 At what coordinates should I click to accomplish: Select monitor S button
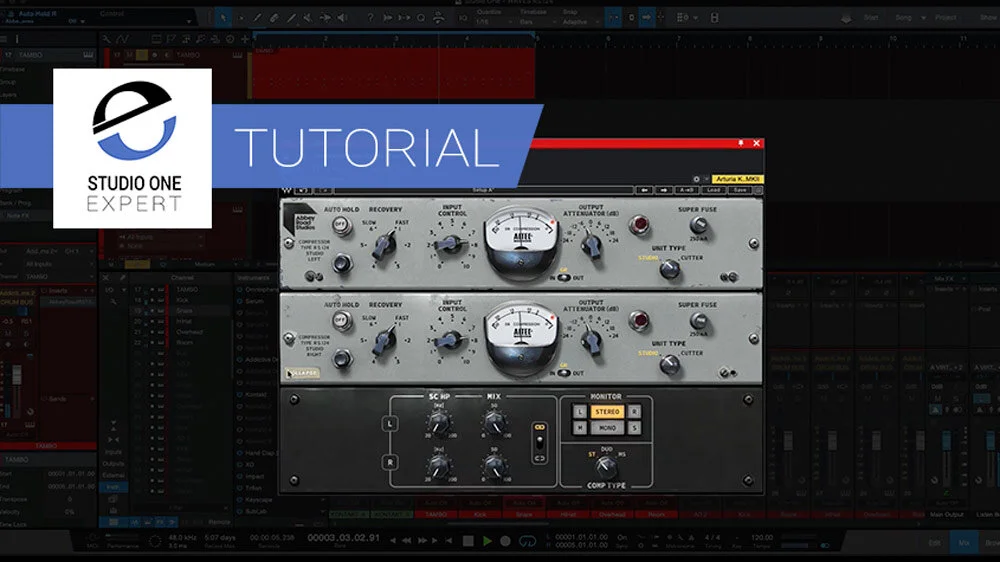pyautogui.click(x=635, y=428)
